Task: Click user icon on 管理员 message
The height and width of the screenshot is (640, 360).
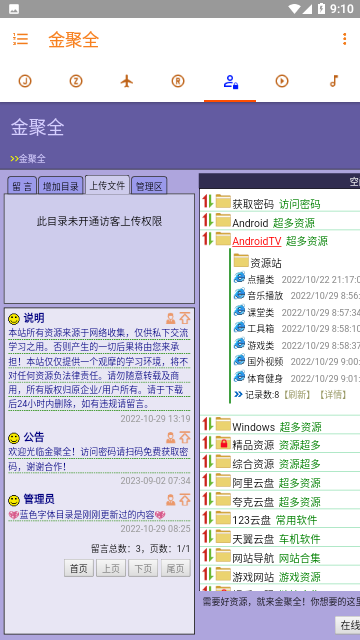Action: click(171, 499)
